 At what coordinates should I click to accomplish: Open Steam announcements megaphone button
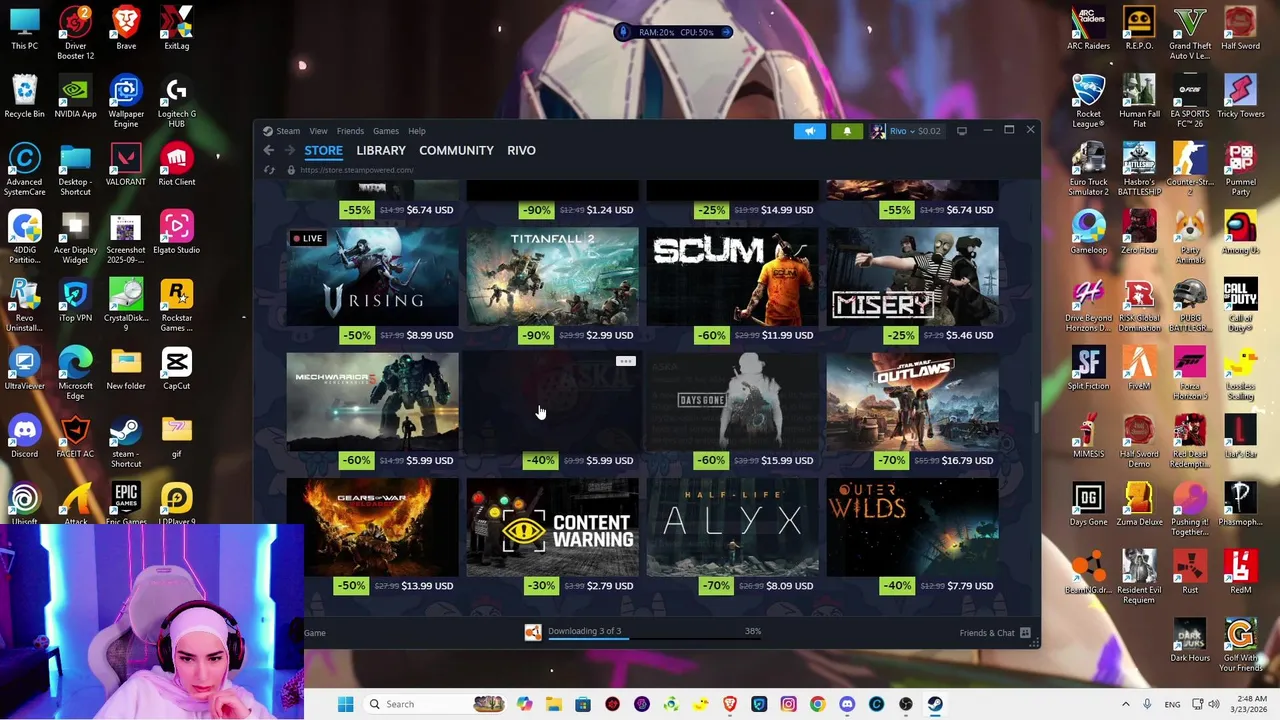[810, 131]
